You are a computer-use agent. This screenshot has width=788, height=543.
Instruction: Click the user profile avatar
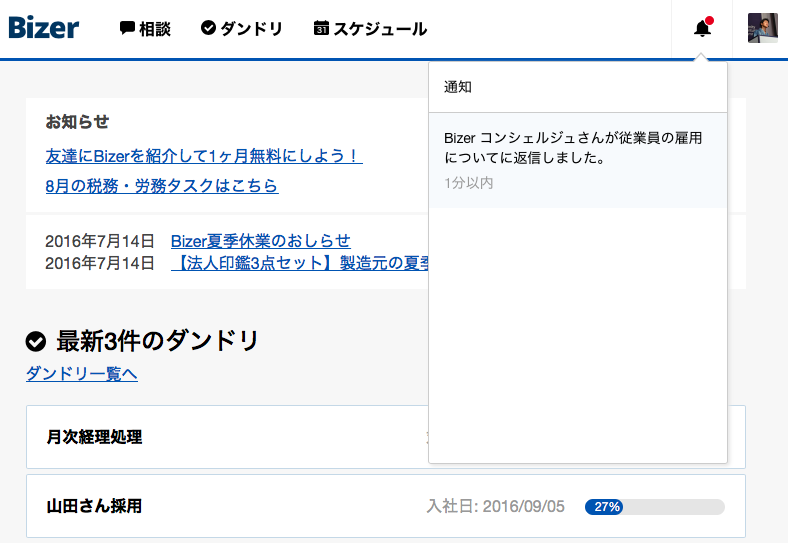pos(763,28)
